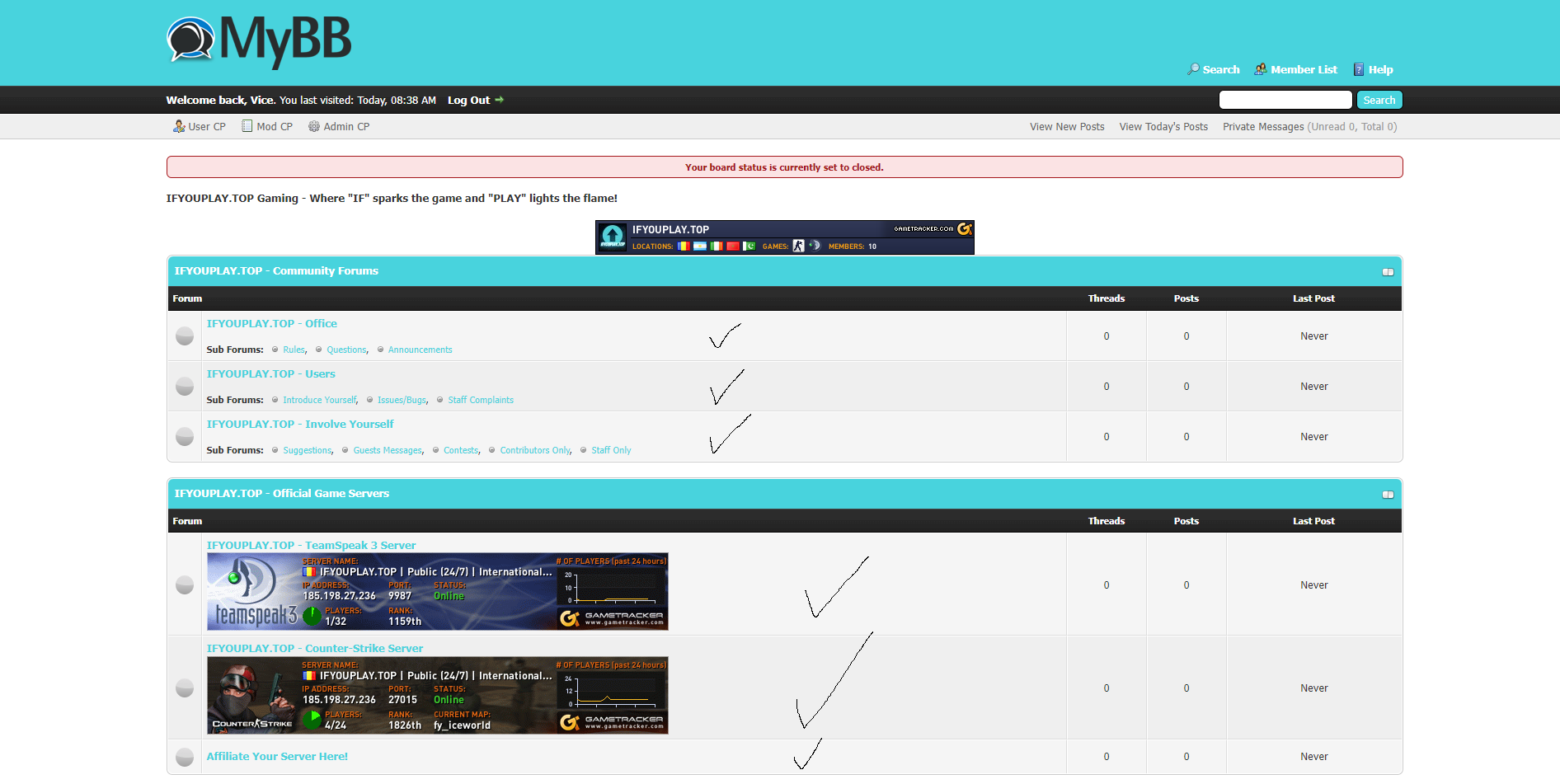Click status icon for Affiliate Your Server row

point(185,757)
